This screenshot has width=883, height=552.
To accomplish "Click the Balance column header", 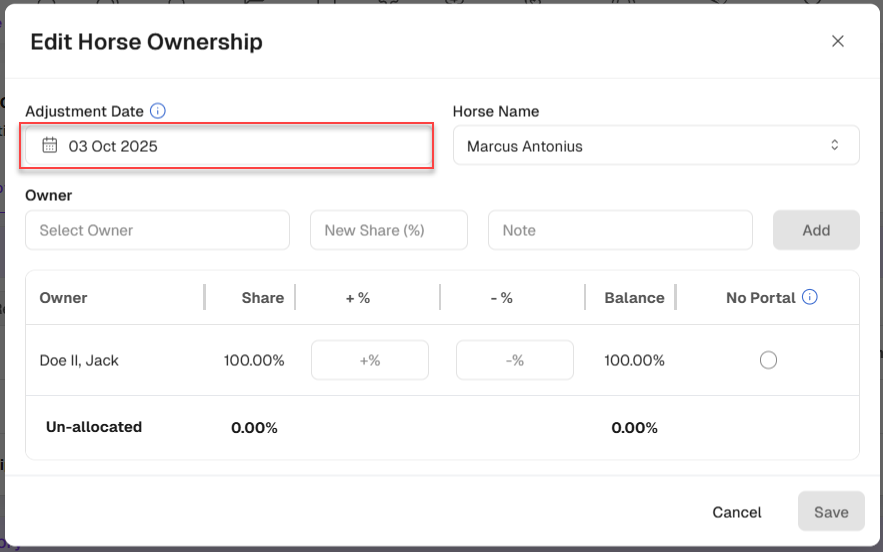I will [634, 298].
